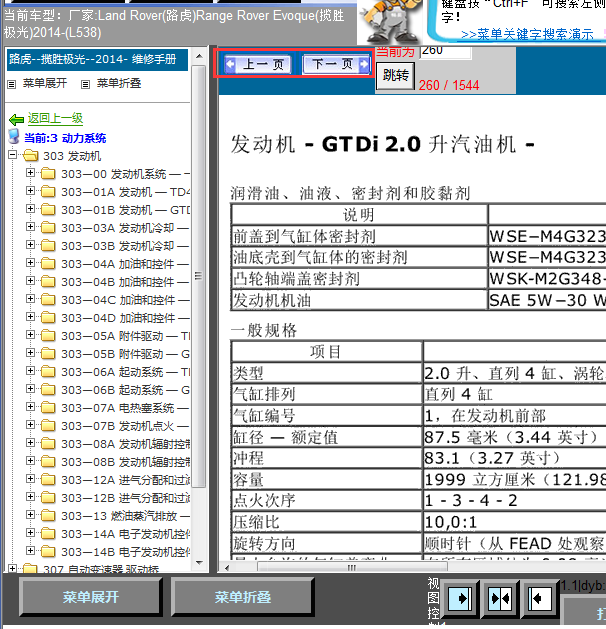Expand 303-04C 加油和控件 node
This screenshot has height=629, width=606.
coord(30,298)
